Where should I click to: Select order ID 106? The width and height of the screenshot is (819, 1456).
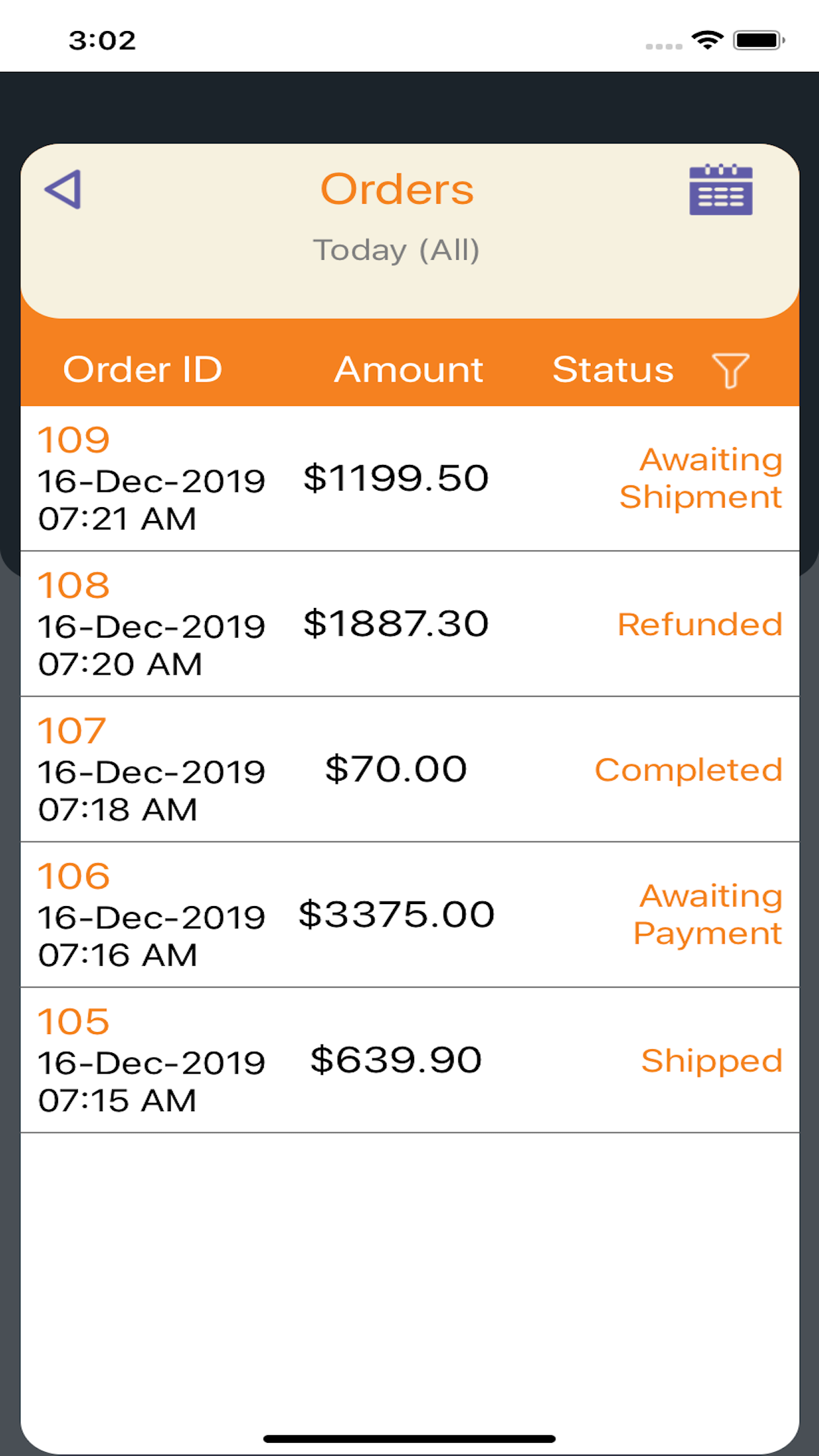pyautogui.click(x=73, y=876)
